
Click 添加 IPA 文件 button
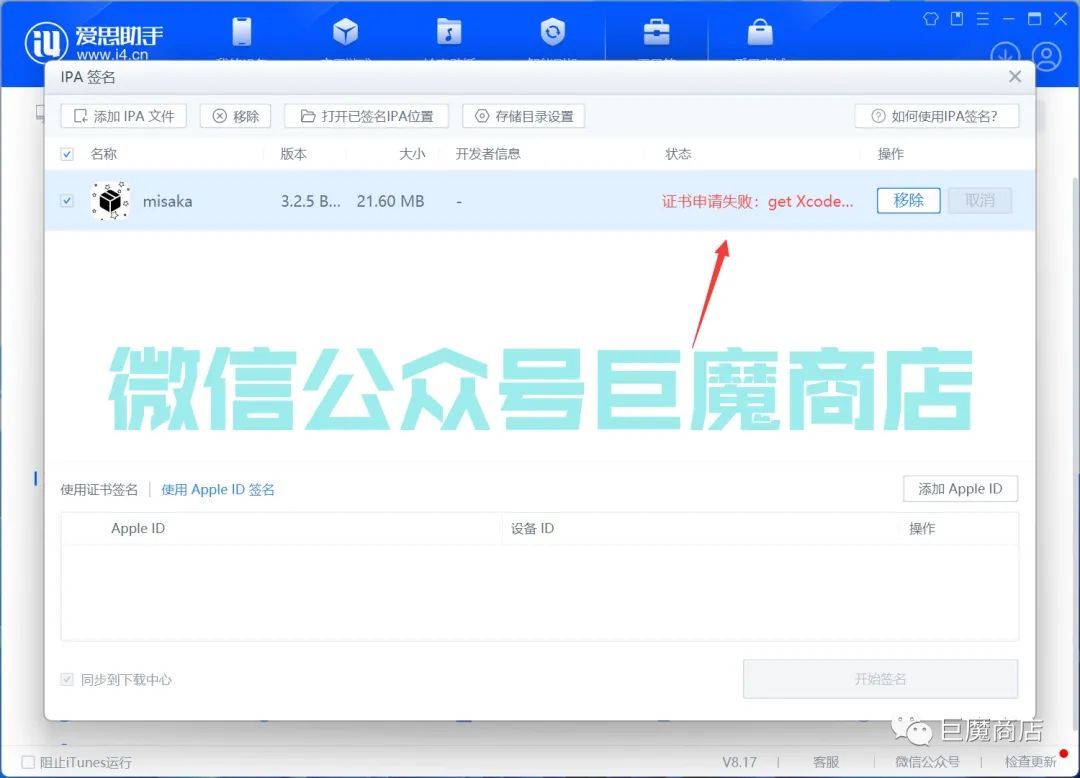pyautogui.click(x=124, y=116)
